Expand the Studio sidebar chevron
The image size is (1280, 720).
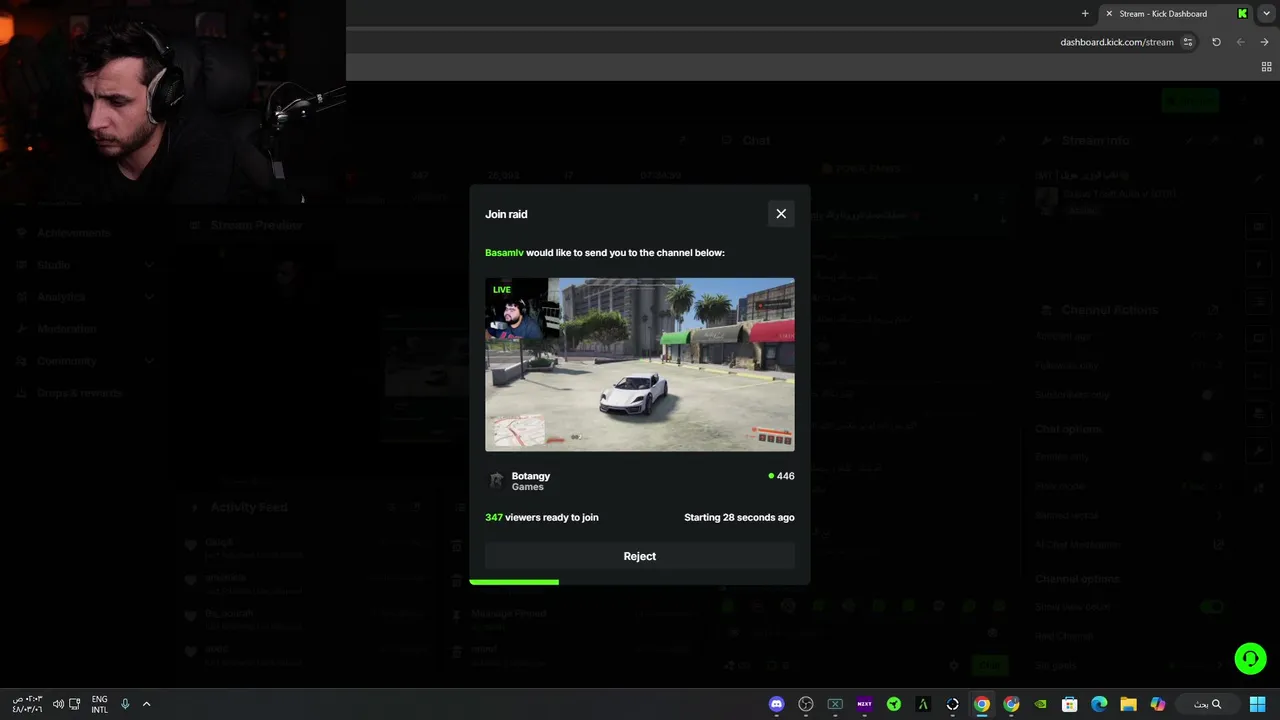click(x=149, y=265)
